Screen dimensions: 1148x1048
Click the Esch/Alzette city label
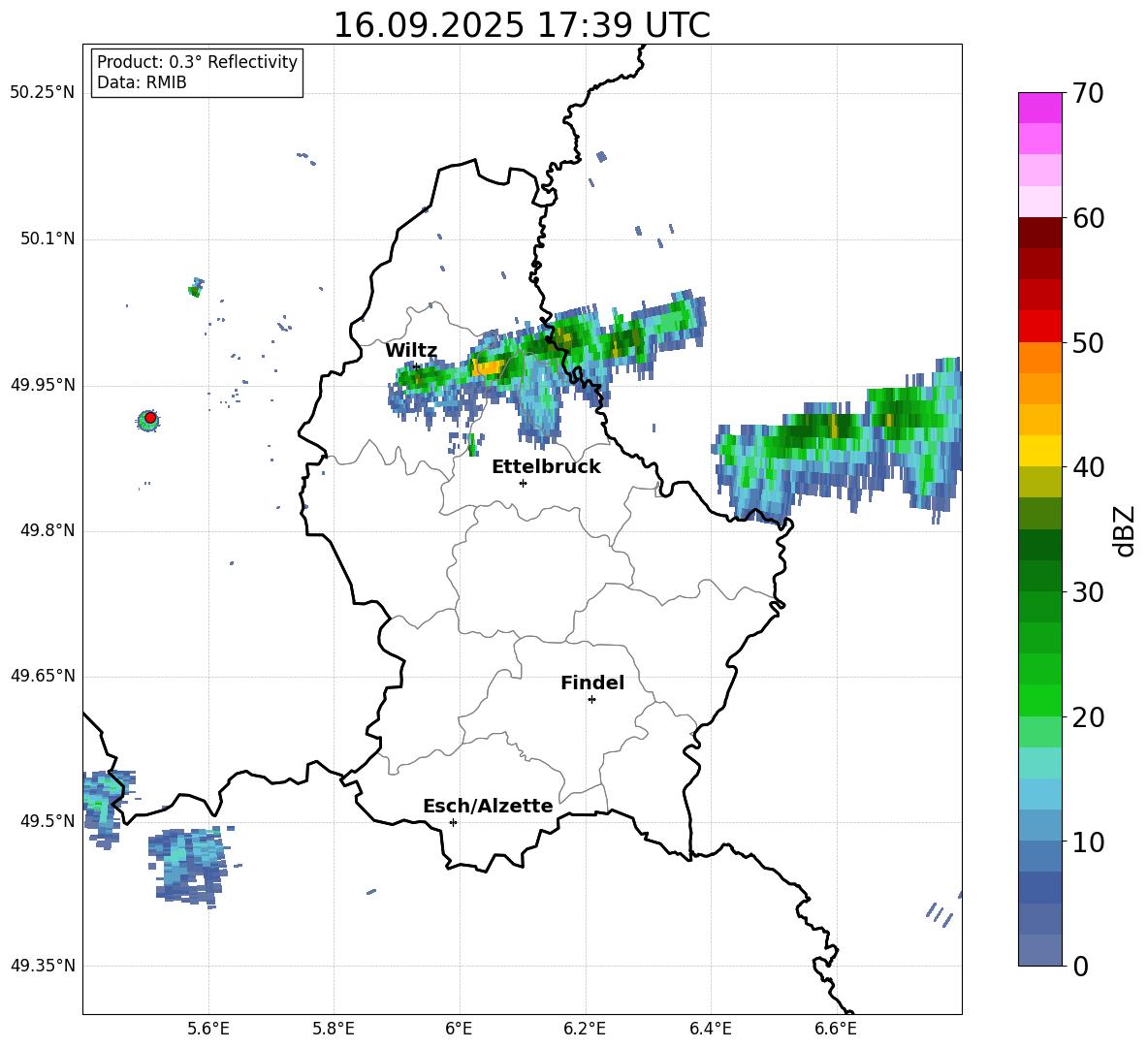pos(488,806)
